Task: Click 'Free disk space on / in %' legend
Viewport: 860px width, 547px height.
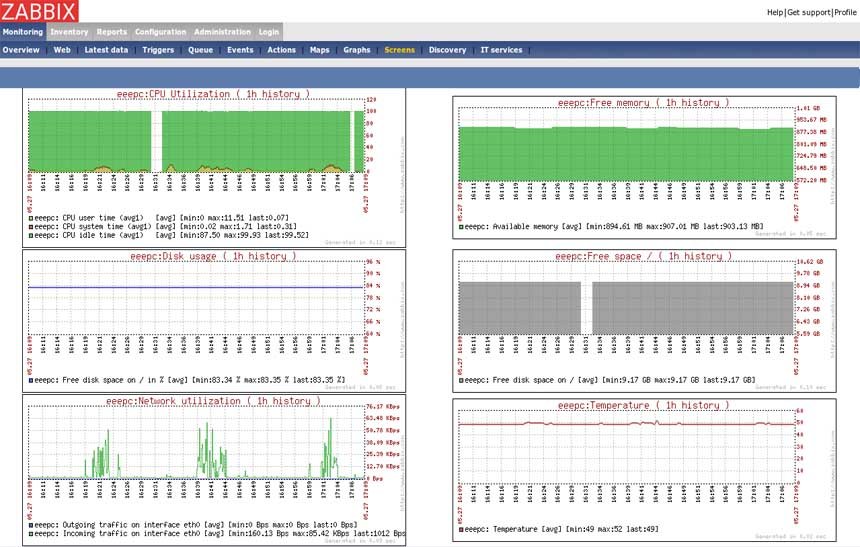Action: pyautogui.click(x=188, y=380)
